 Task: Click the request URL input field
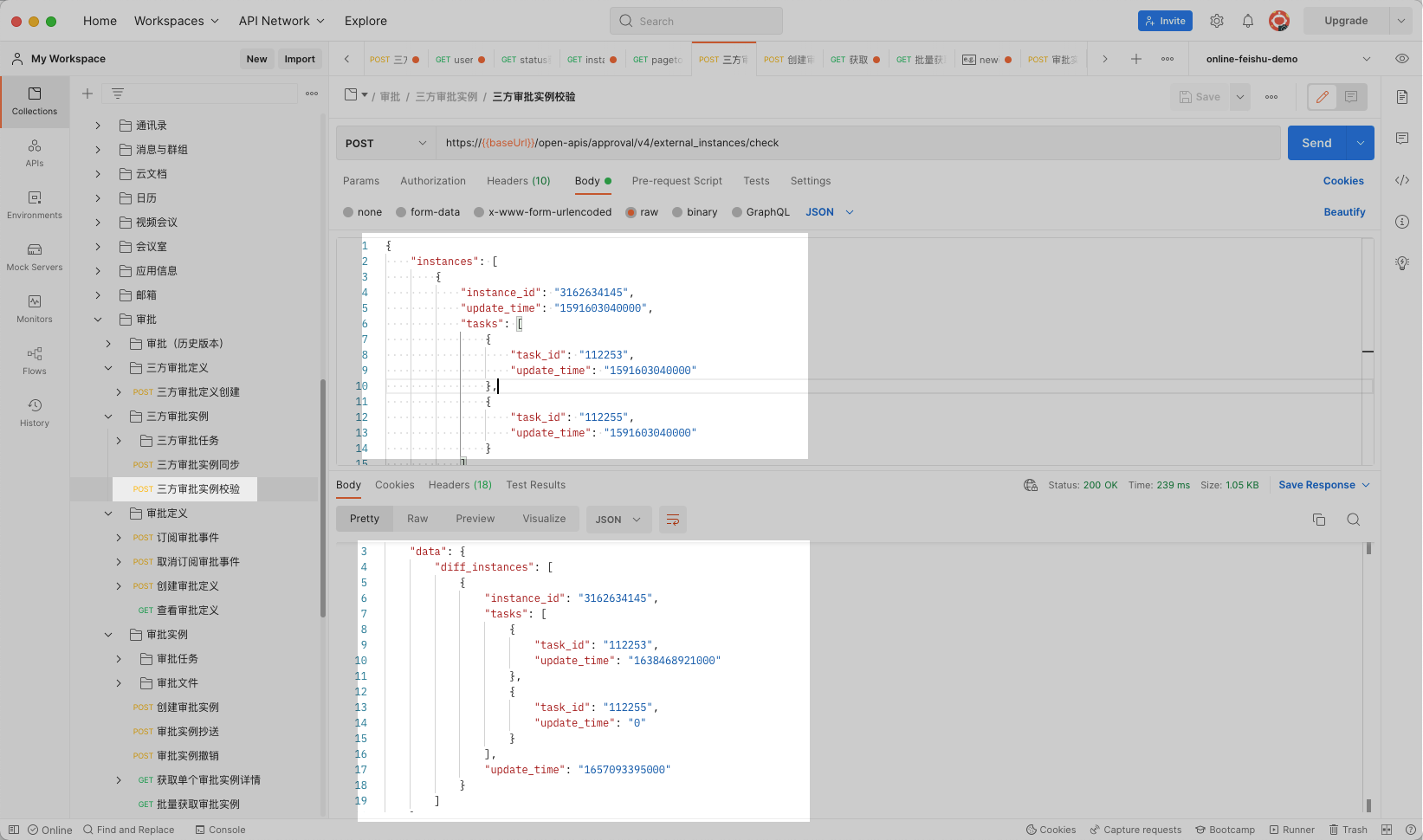coord(857,142)
